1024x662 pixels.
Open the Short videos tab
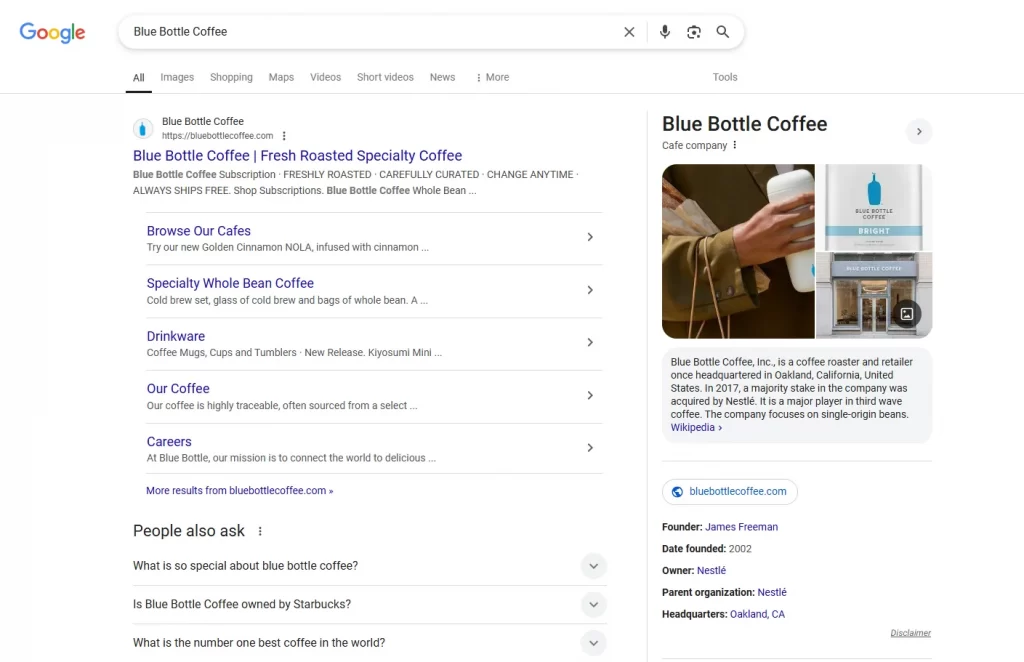(x=385, y=77)
